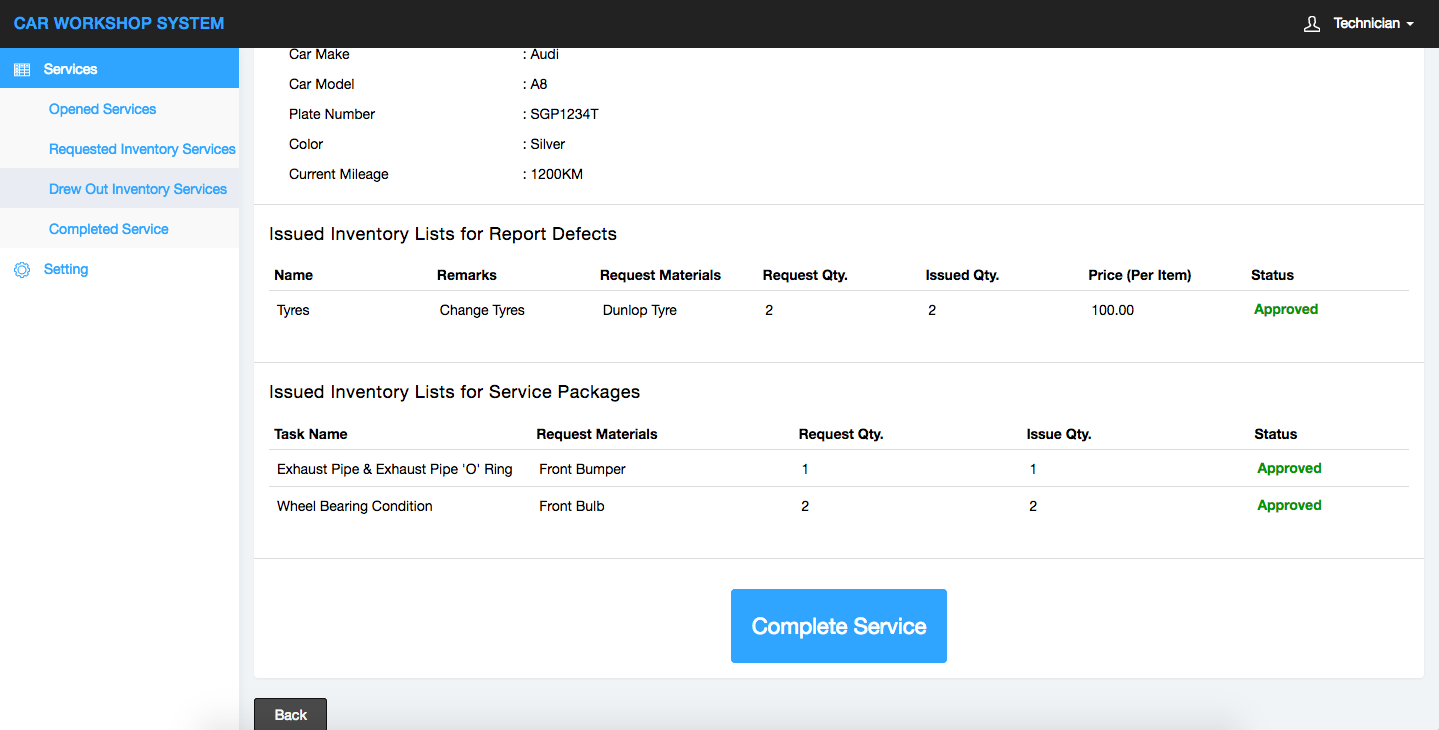Click the Setting gear icon

pos(21,270)
